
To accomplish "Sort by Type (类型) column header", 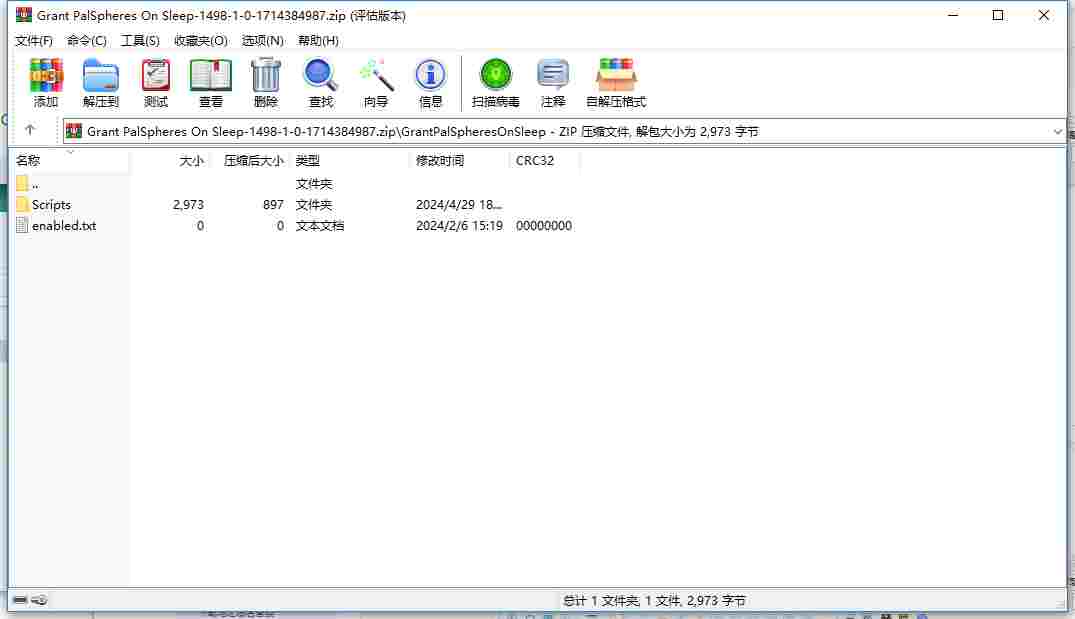I will pyautogui.click(x=308, y=160).
